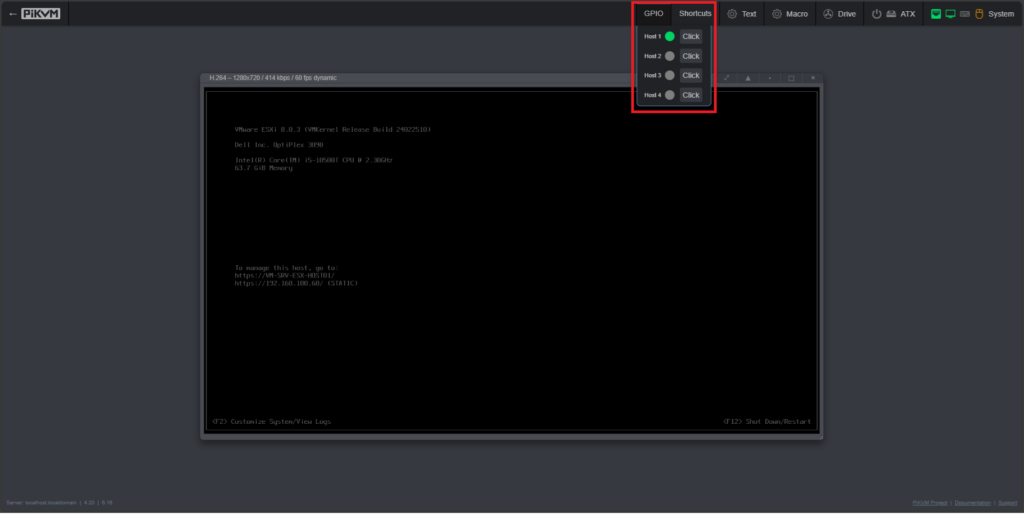This screenshot has width=1024, height=514.
Task: Click inside the ESXi console video area
Action: coord(511,261)
